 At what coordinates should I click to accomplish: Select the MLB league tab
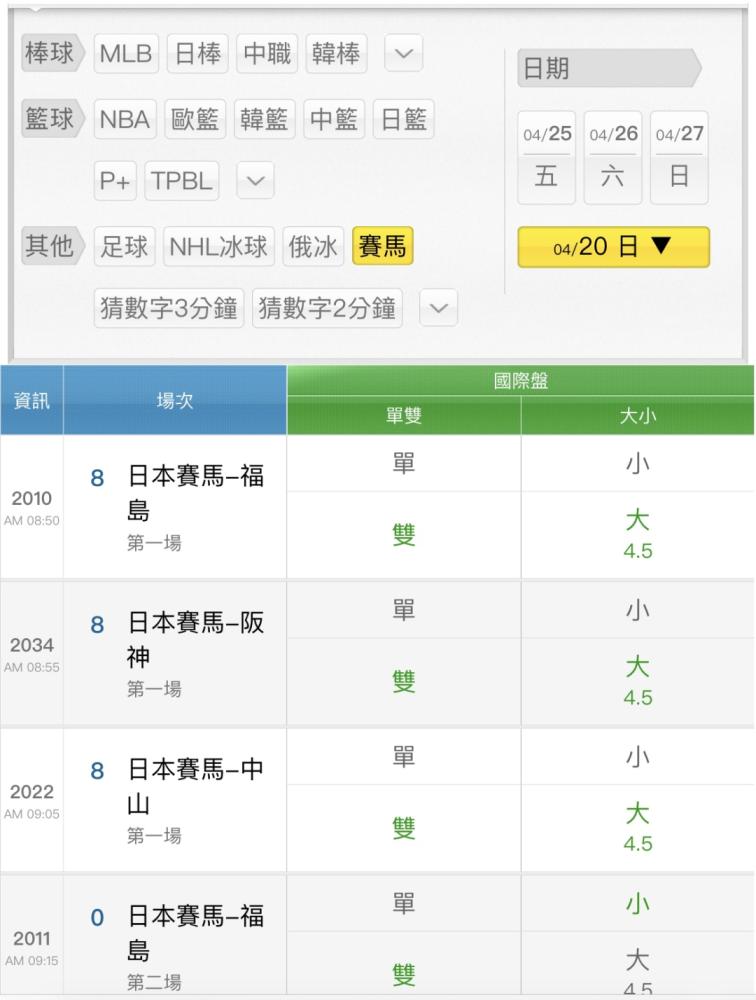point(127,54)
